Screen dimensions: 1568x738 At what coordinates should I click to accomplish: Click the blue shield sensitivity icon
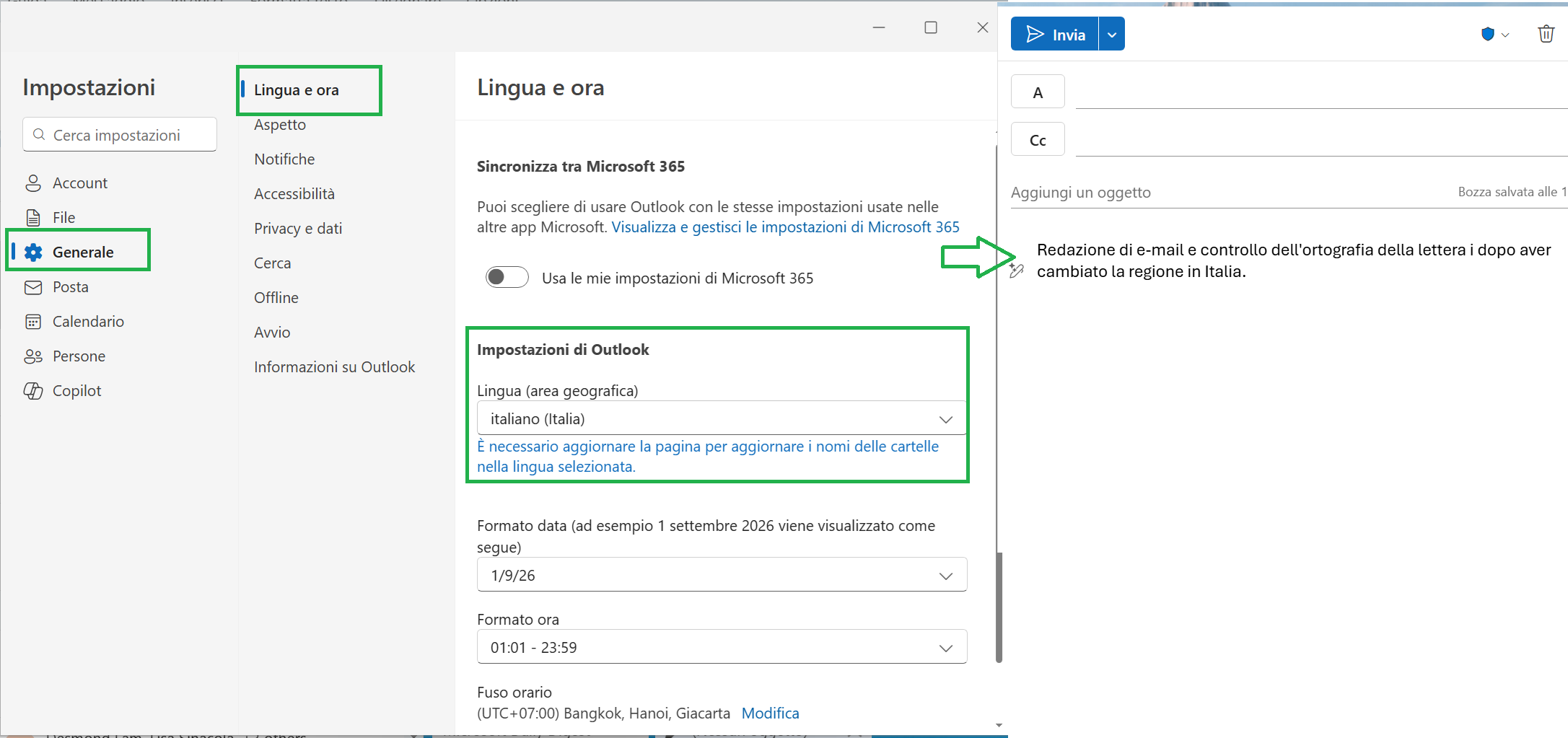1487,34
